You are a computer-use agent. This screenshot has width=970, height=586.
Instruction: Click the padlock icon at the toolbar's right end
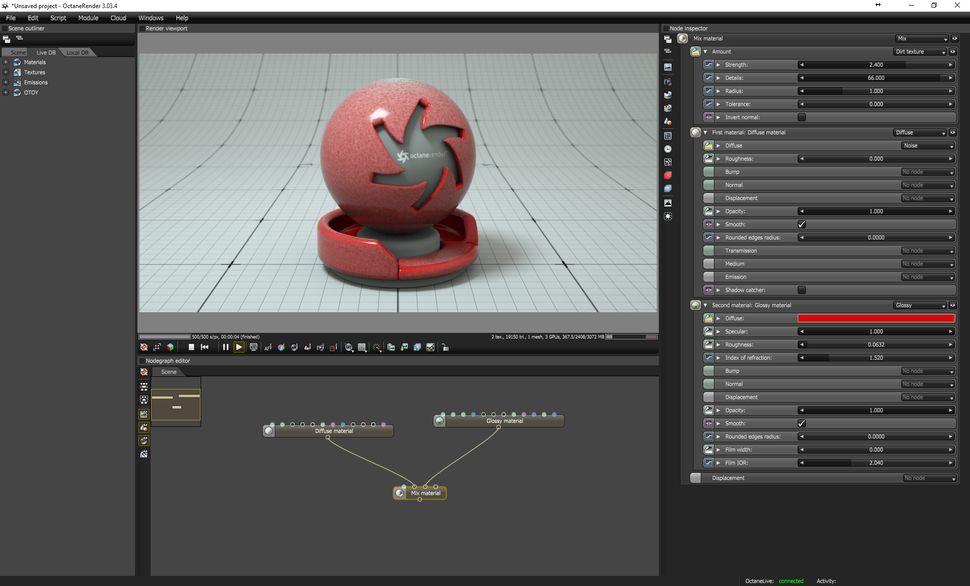pos(444,347)
